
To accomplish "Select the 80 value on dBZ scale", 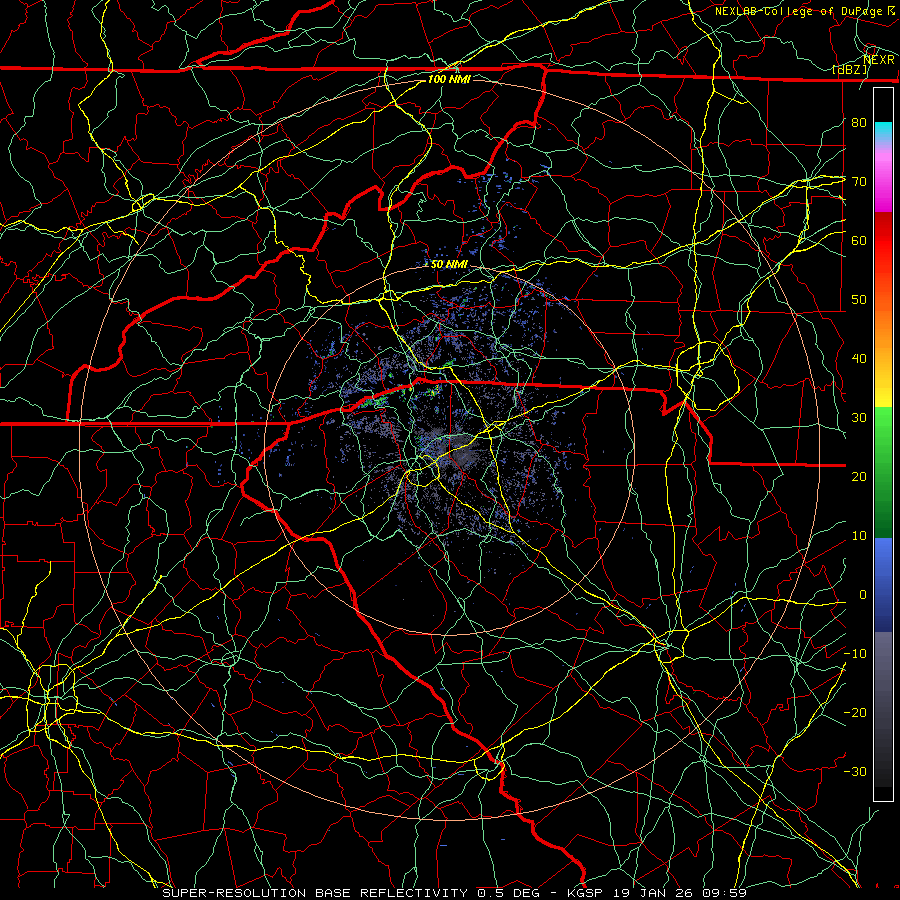I will point(859,122).
